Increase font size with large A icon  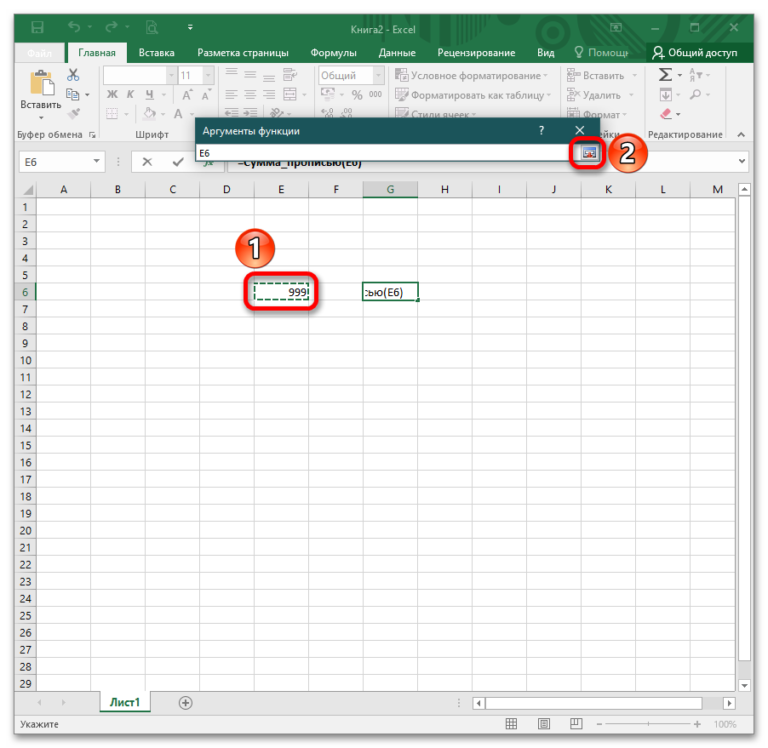[x=187, y=95]
